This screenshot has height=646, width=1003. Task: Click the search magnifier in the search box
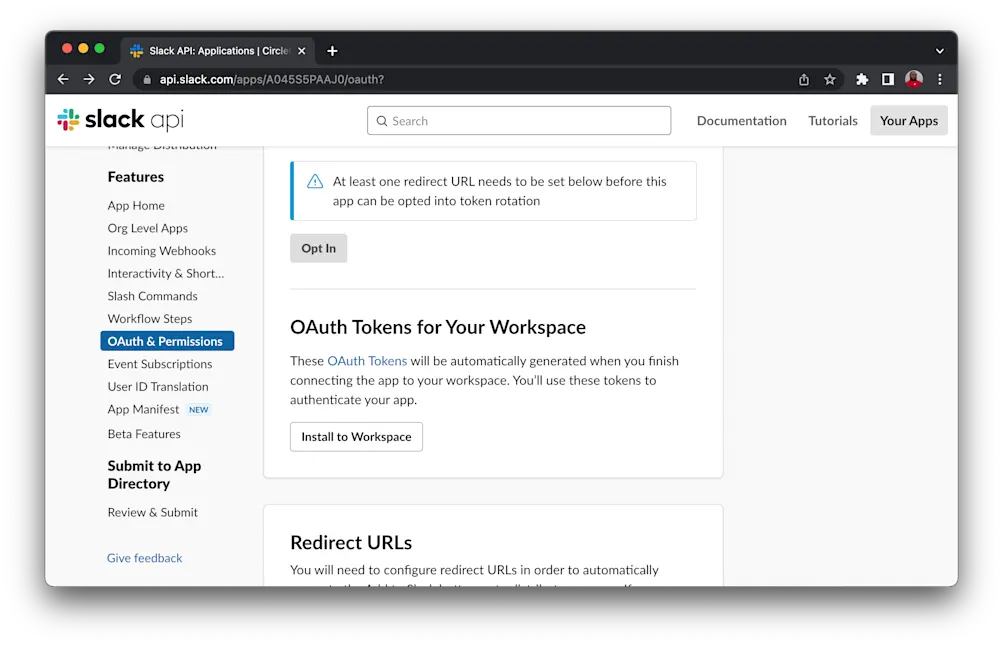[x=382, y=120]
